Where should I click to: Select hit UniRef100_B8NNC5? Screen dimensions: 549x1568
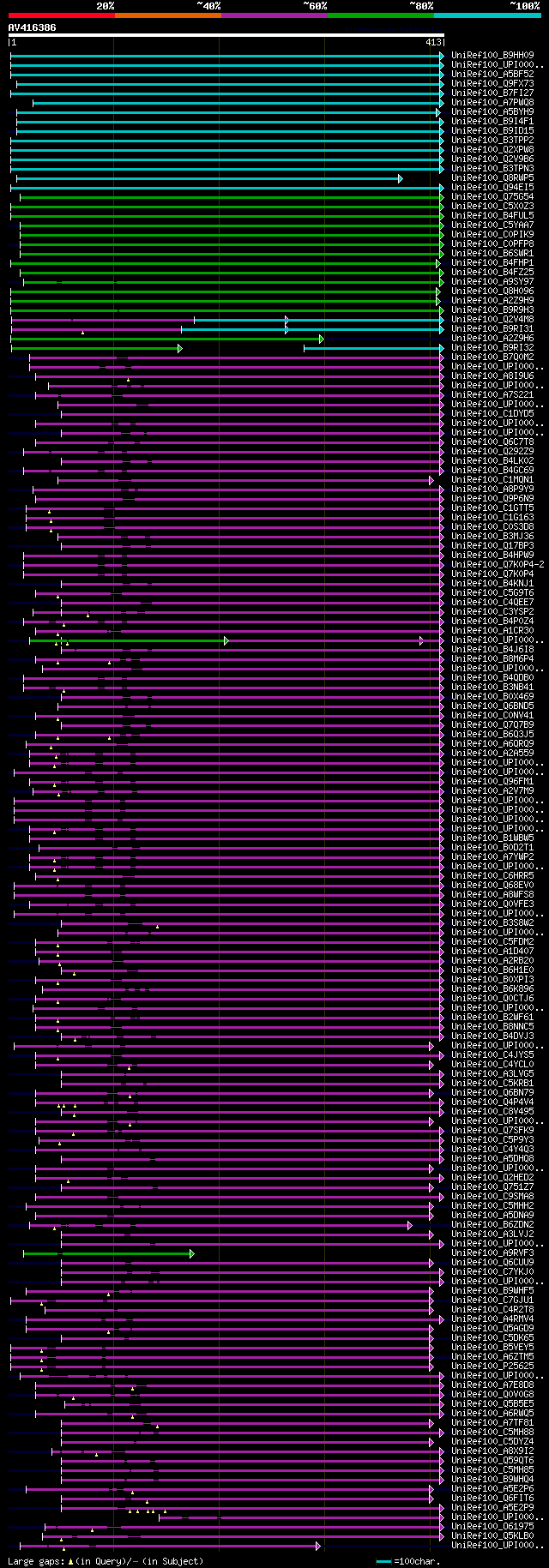(492, 1027)
